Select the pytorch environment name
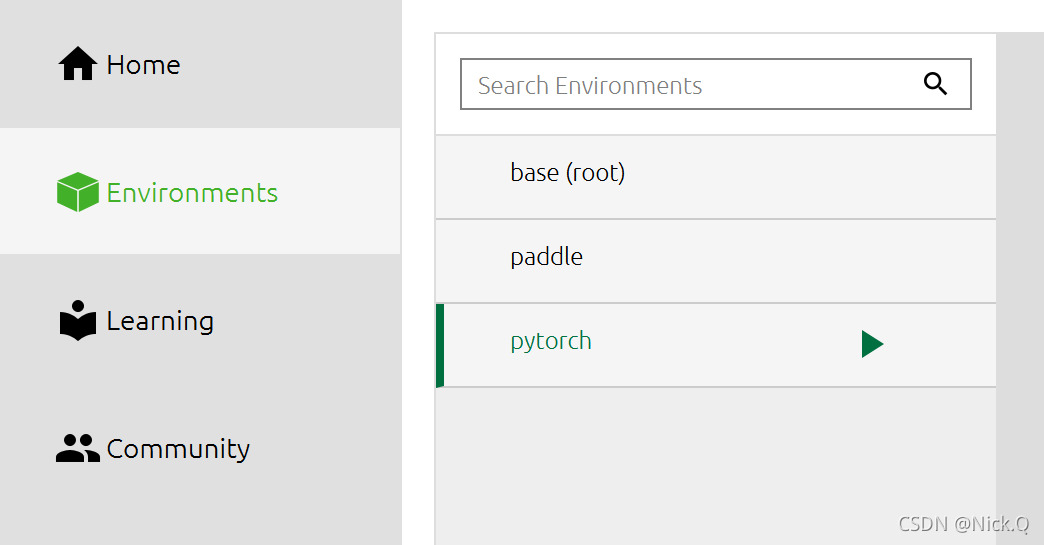The width and height of the screenshot is (1044, 545). [551, 341]
